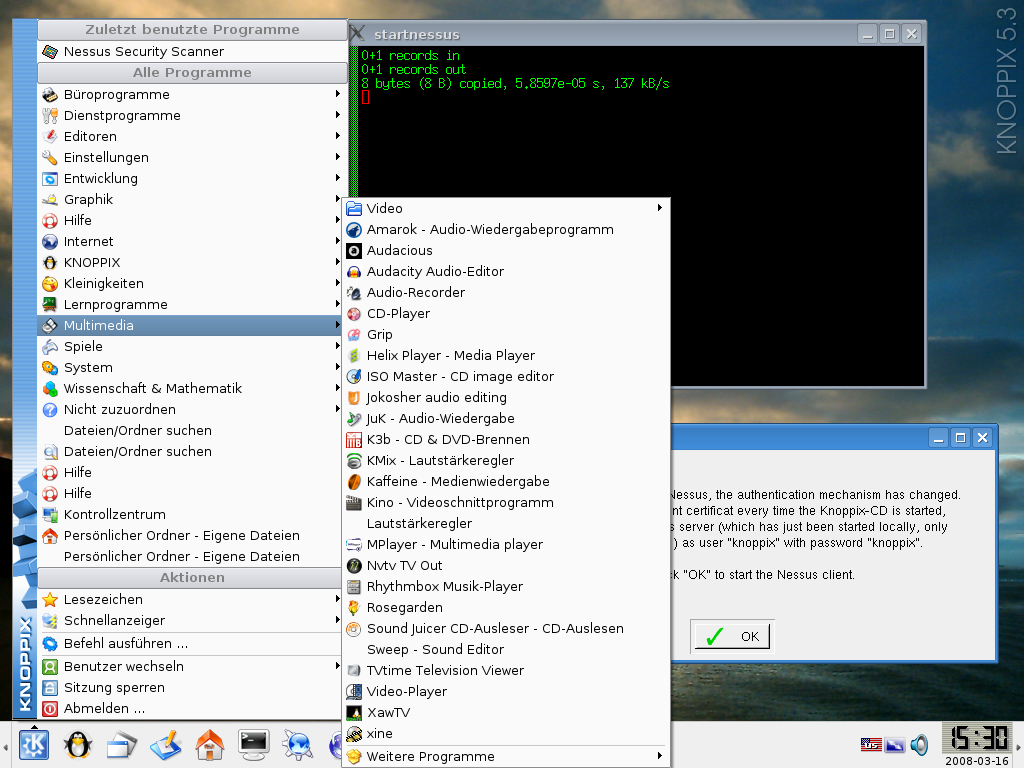Open the home folder icon in panel

coord(210,744)
